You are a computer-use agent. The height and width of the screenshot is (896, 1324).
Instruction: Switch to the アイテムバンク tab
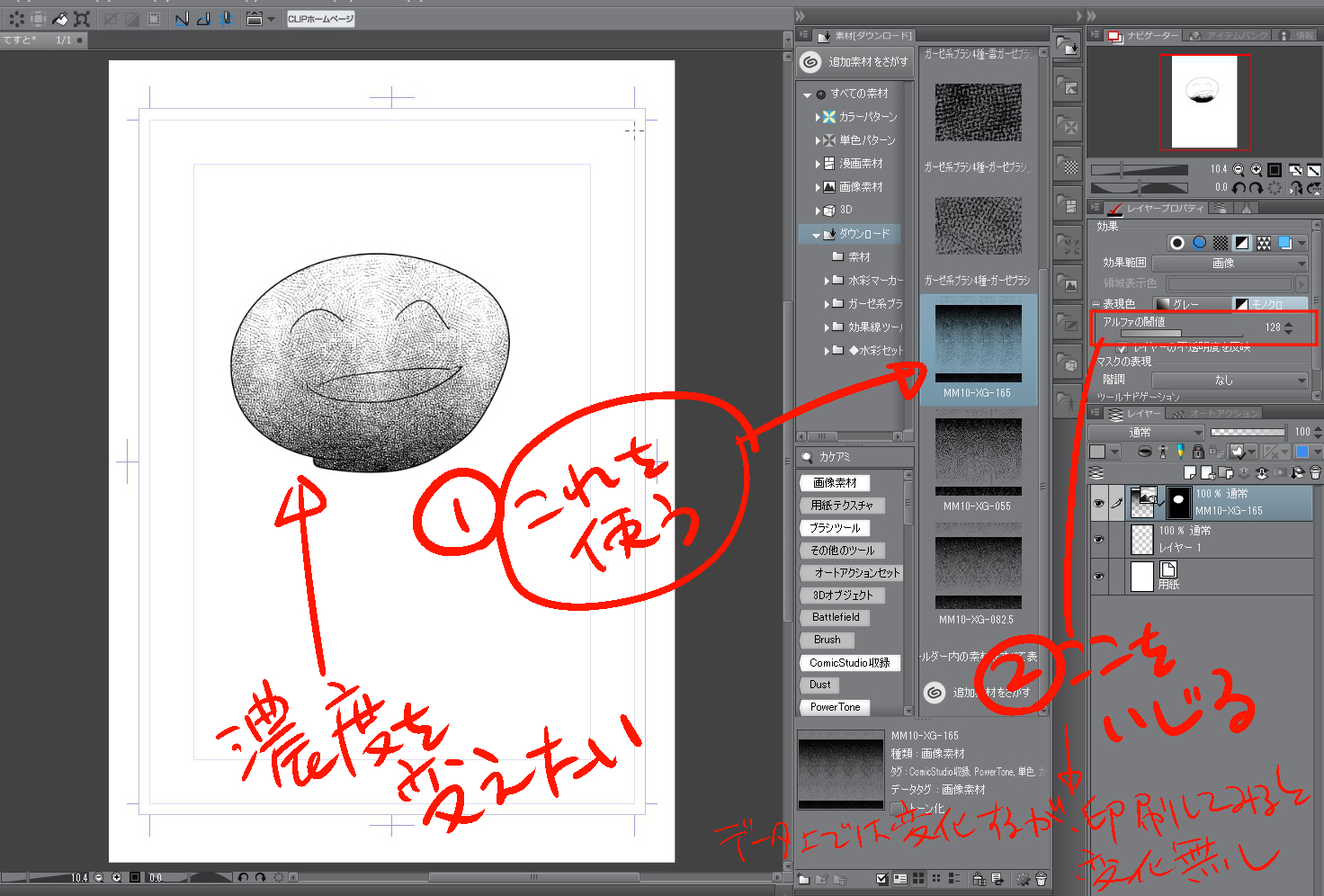pos(1230,35)
